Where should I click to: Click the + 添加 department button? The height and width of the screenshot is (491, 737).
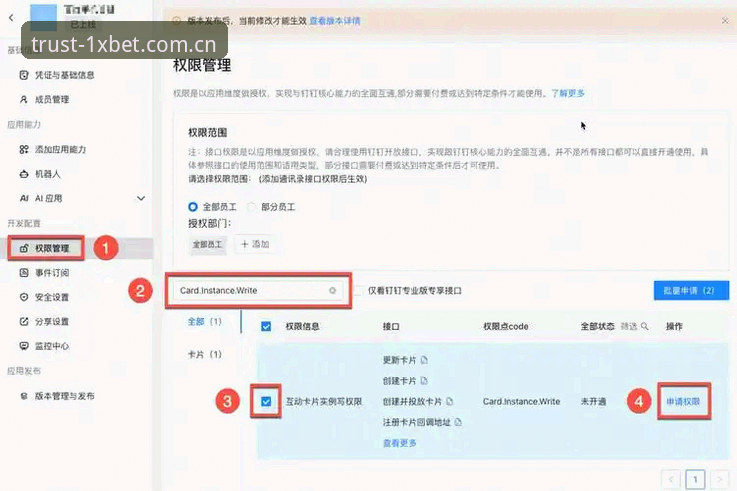coord(255,244)
